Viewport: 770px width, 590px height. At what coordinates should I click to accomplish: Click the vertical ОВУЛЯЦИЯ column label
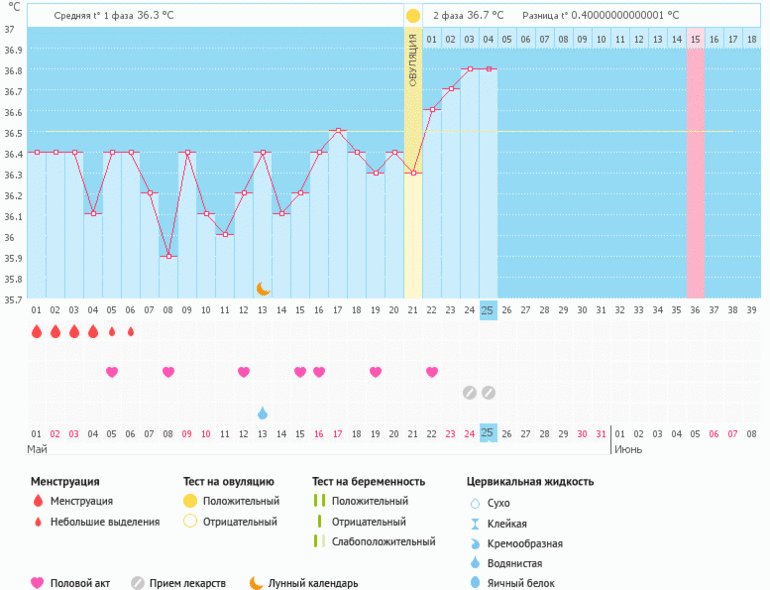[x=413, y=60]
